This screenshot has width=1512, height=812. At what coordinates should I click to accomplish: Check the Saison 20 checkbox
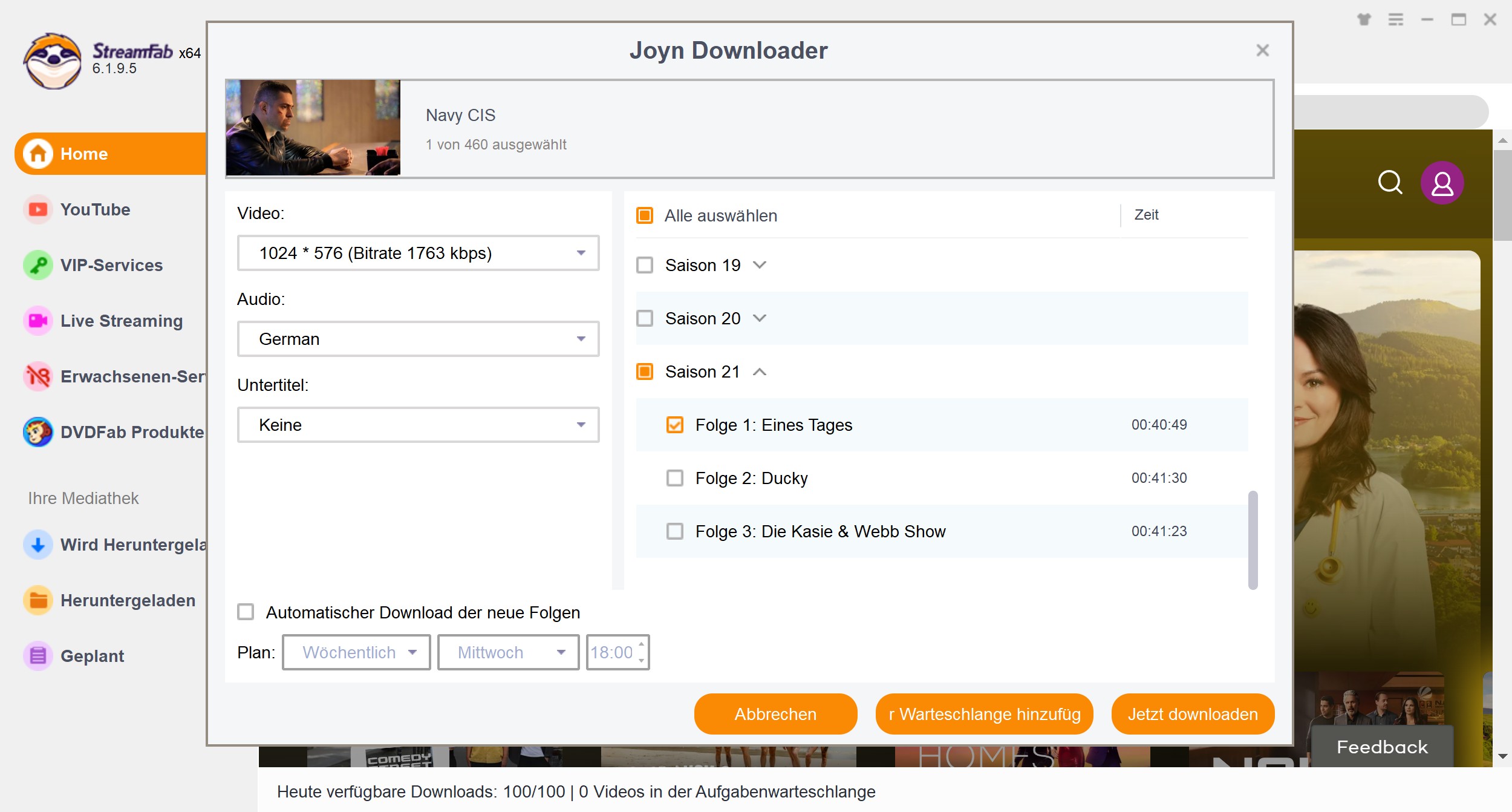[645, 318]
